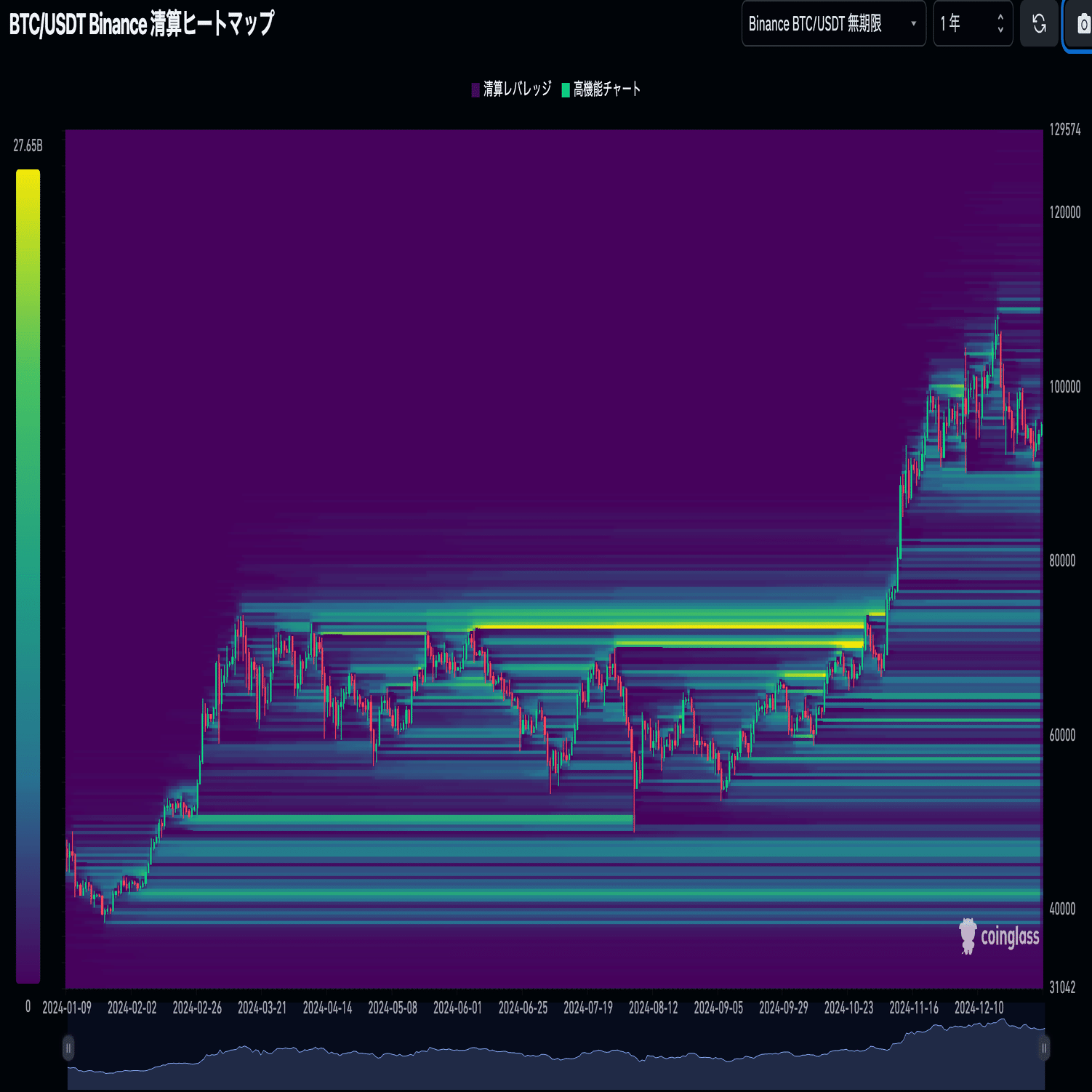Click the 2024-06-25 date label
1092x1092 pixels.
click(523, 1008)
